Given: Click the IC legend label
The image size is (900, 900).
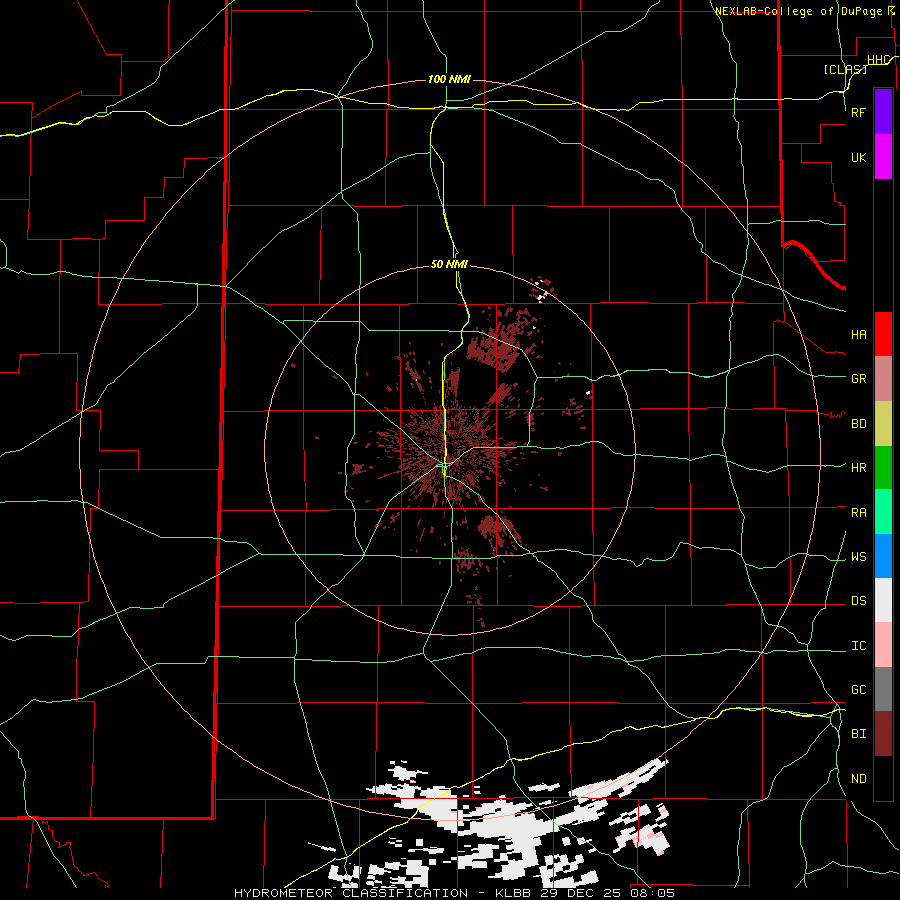Looking at the screenshot, I should tap(858, 646).
